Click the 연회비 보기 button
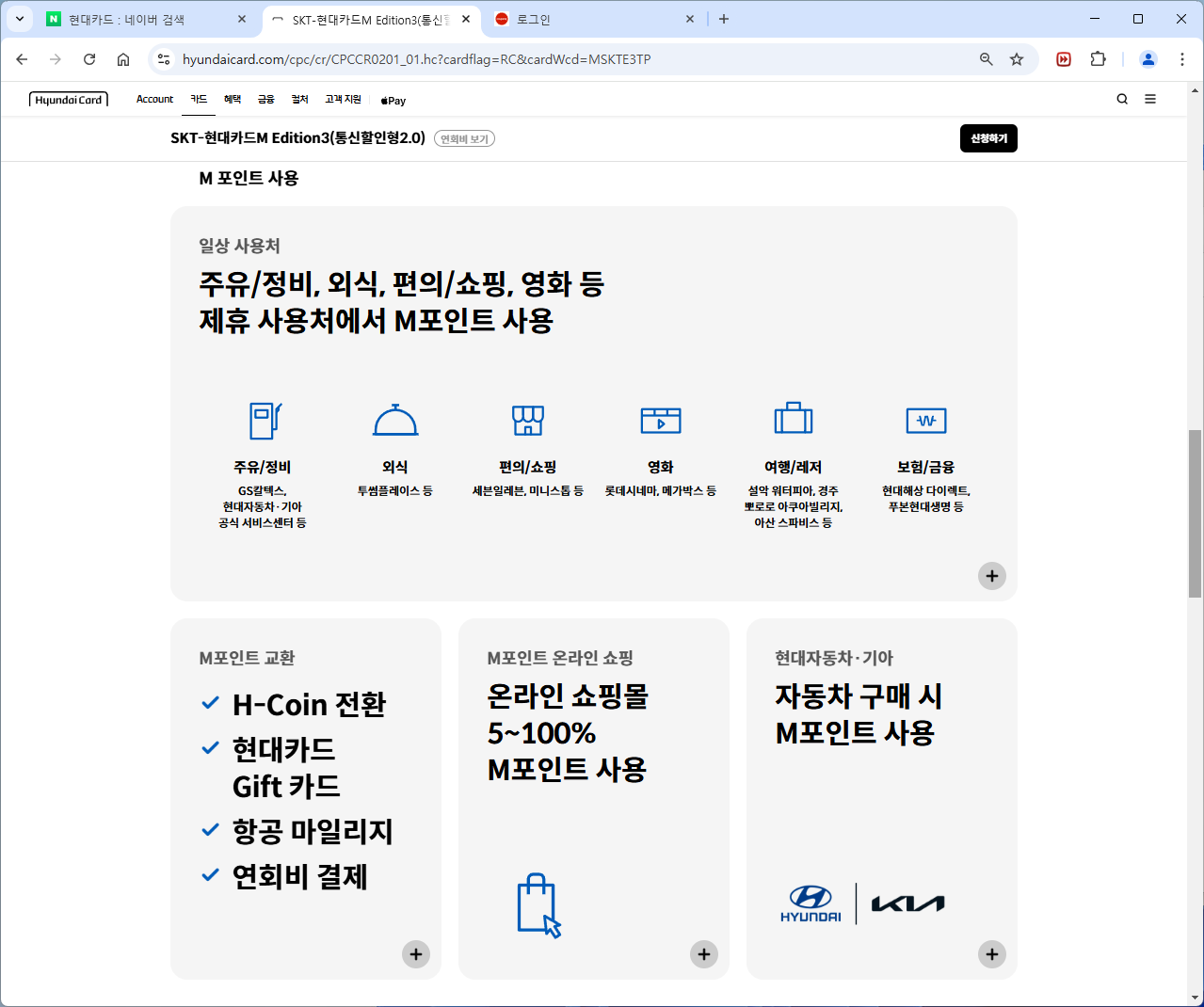This screenshot has width=1204, height=1007. pyautogui.click(x=464, y=139)
